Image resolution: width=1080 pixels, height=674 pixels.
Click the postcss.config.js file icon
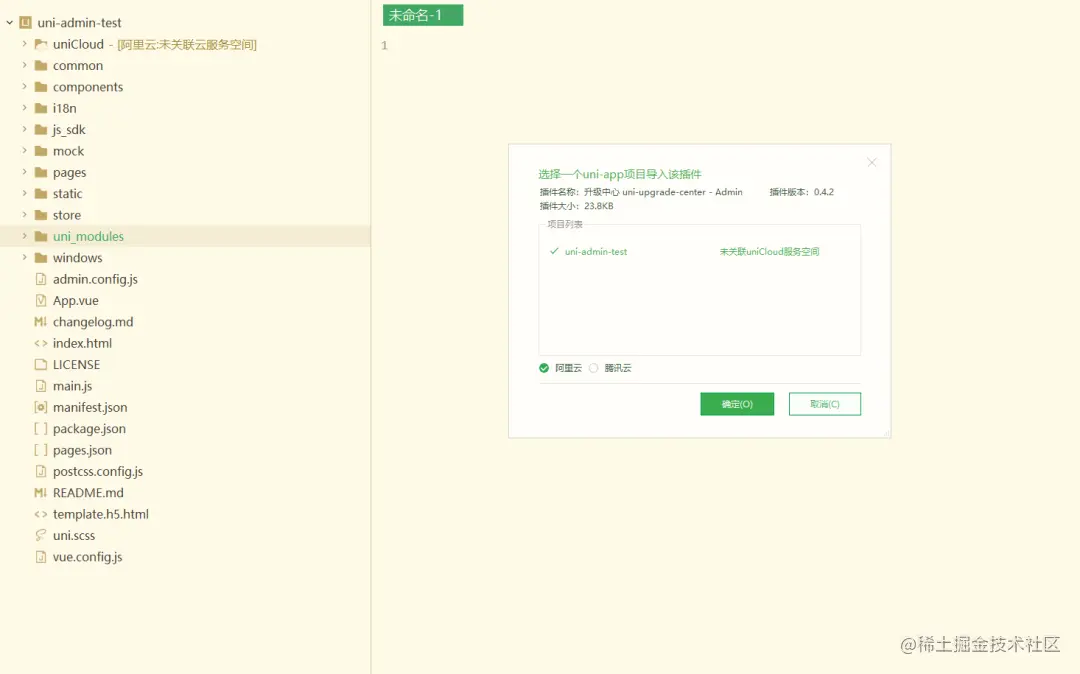(41, 471)
